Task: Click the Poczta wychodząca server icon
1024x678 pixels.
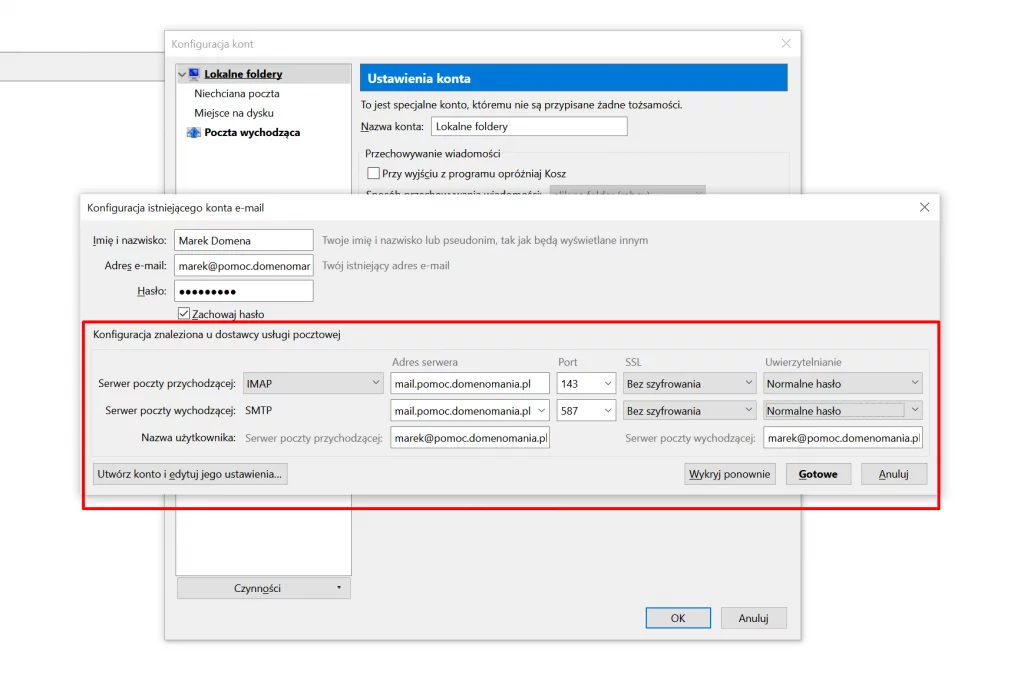Action: click(194, 132)
